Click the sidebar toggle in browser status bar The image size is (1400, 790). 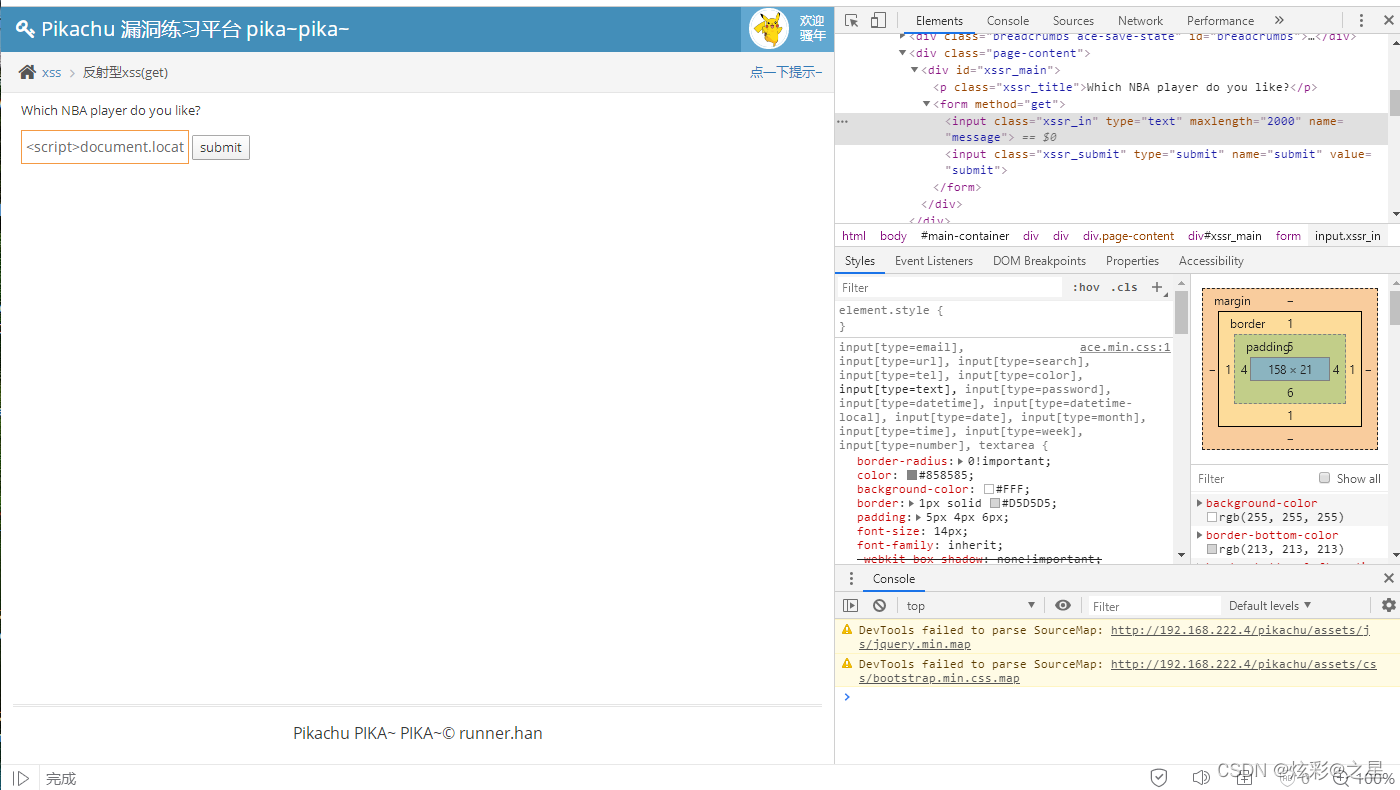tap(20, 778)
